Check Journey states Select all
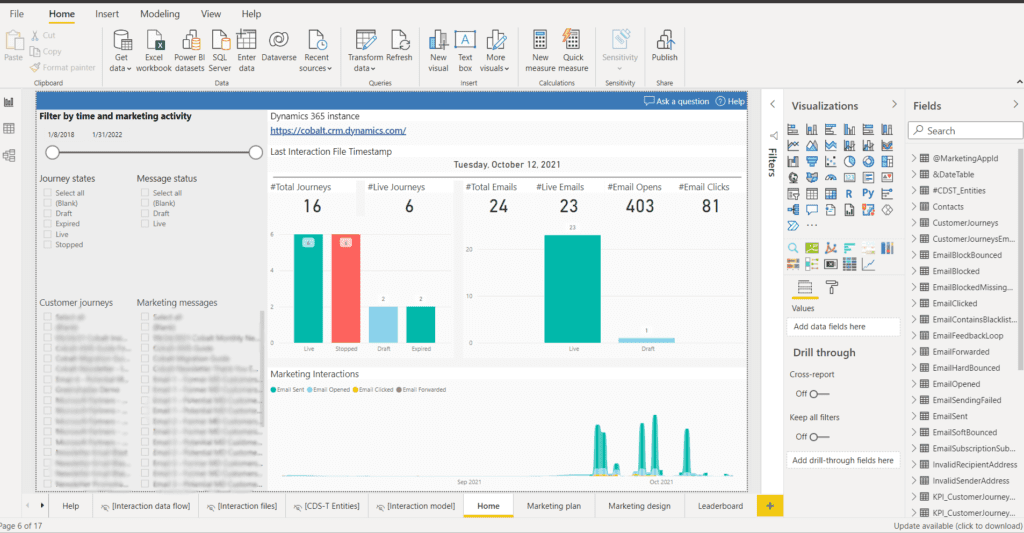Image resolution: width=1024 pixels, height=533 pixels. [48, 193]
